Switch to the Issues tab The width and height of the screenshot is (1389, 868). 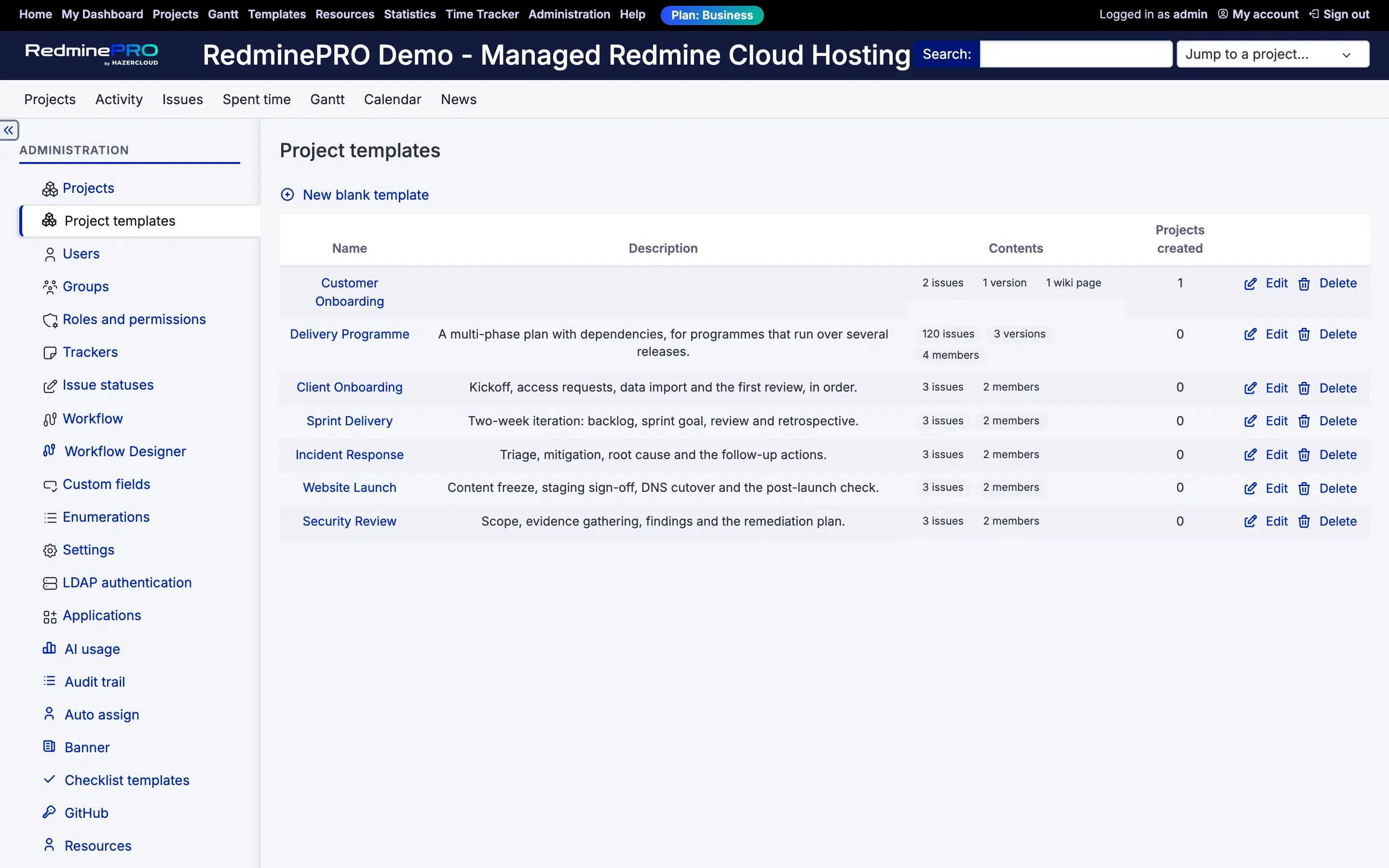(182, 99)
